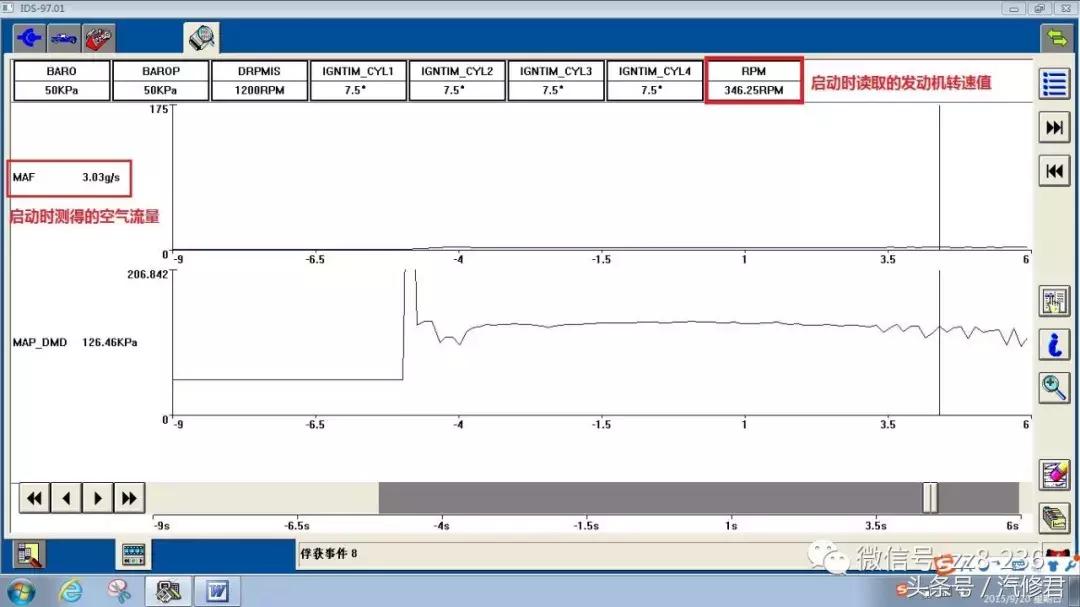
Task: Step forward one frame
Action: pos(98,497)
